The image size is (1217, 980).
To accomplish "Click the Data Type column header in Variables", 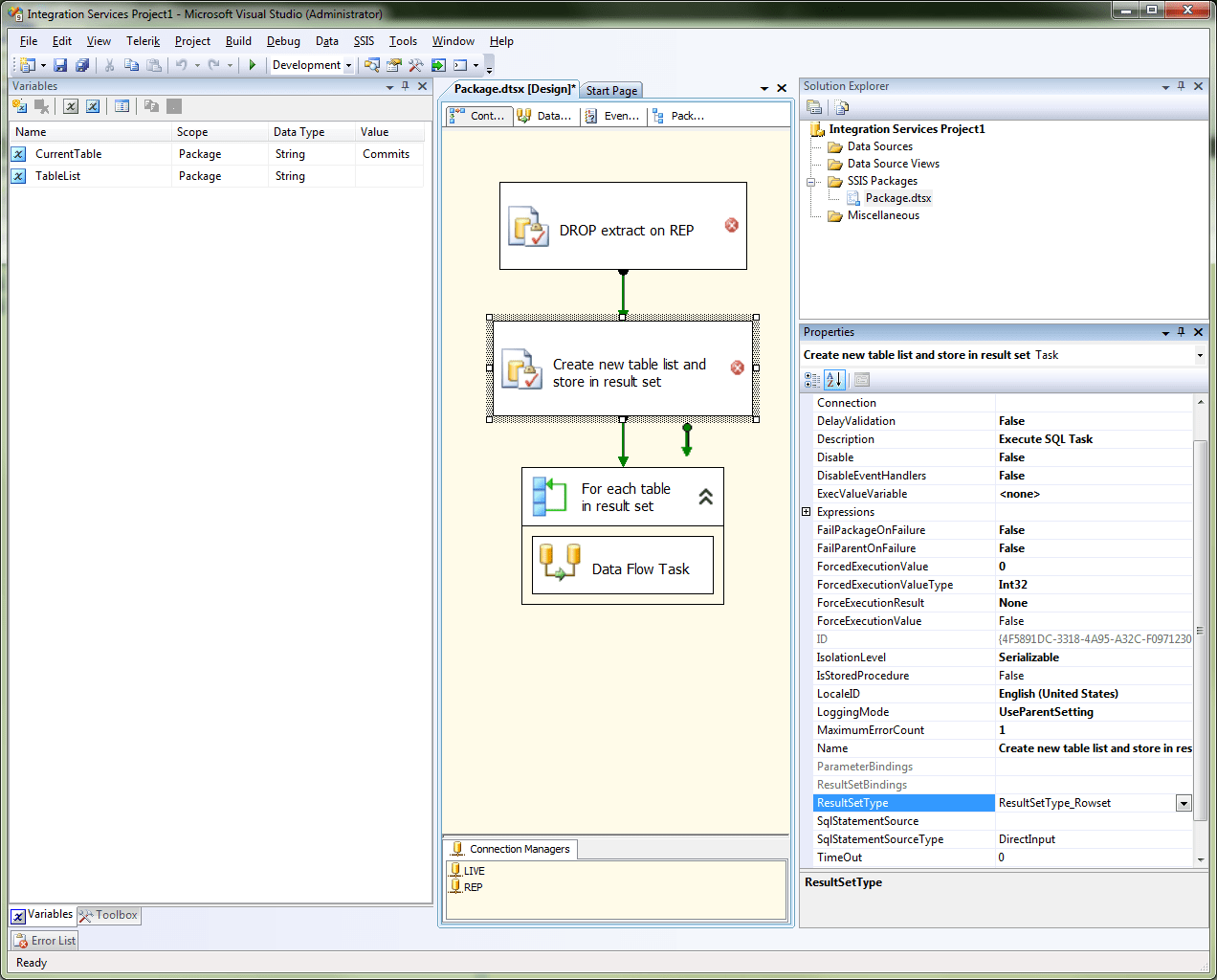I will pyautogui.click(x=311, y=132).
